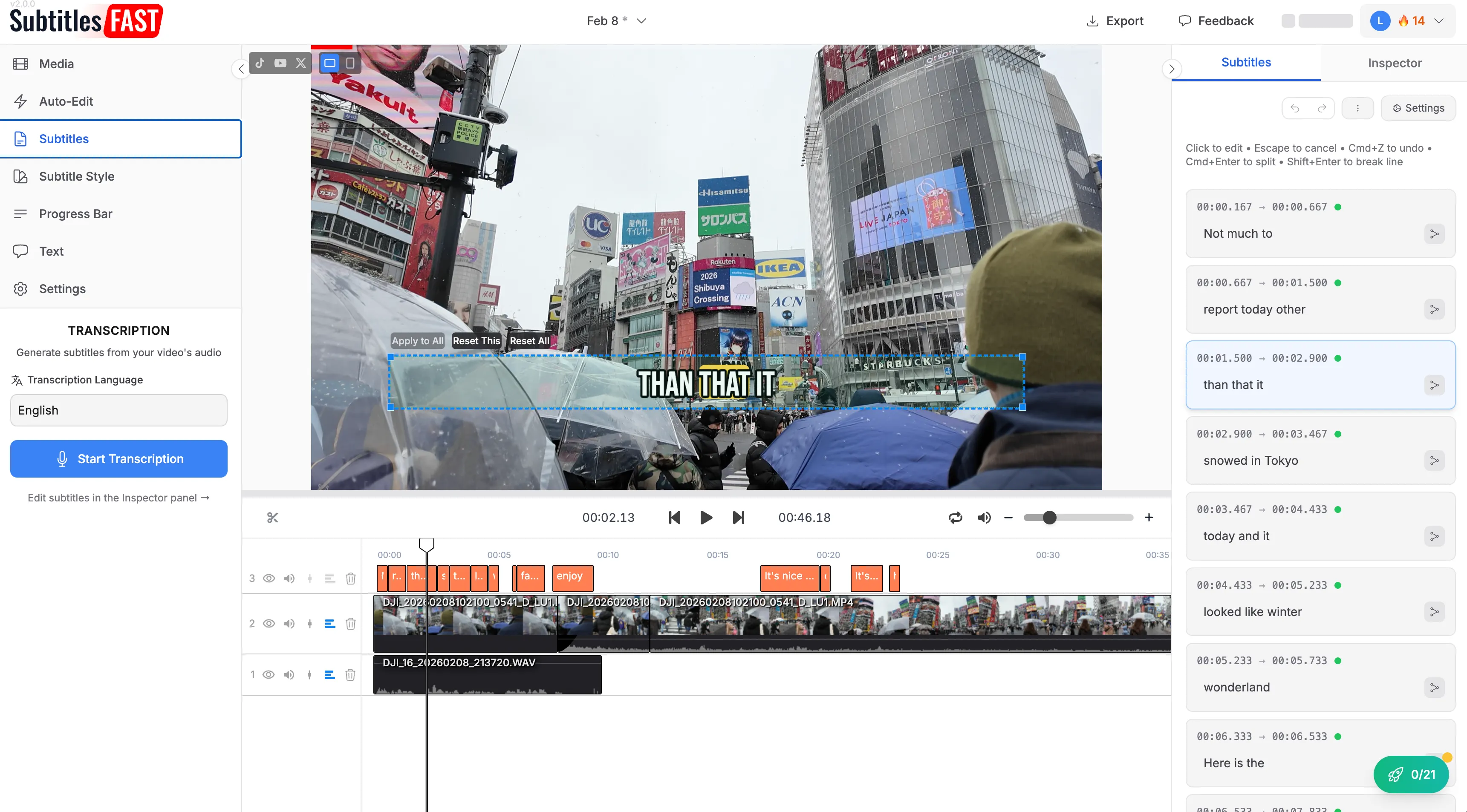The image size is (1467, 812).
Task: Toggle loop playback icon
Action: tap(955, 518)
